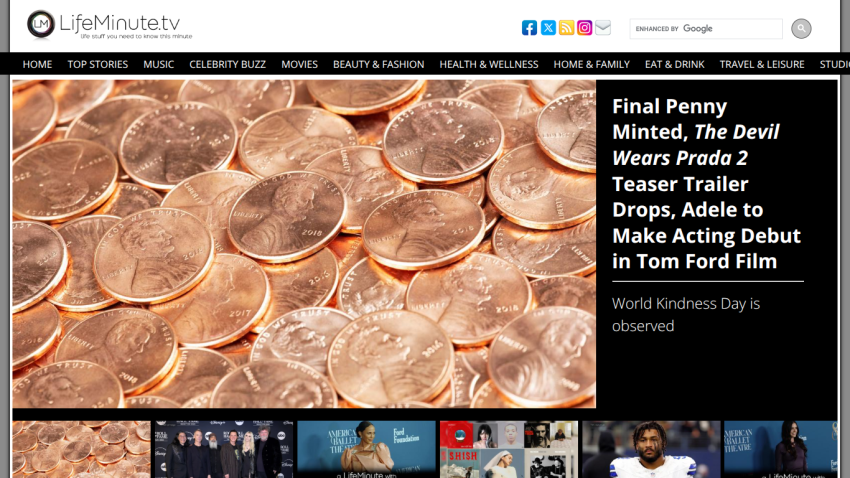Select the album covers collage thumbnail
Image resolution: width=850 pixels, height=478 pixels.
coord(509,449)
